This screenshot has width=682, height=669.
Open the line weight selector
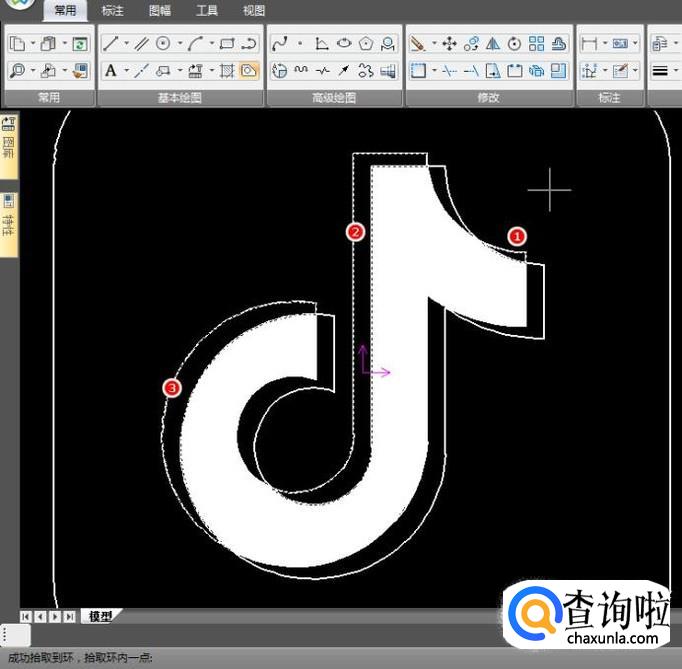coord(660,71)
